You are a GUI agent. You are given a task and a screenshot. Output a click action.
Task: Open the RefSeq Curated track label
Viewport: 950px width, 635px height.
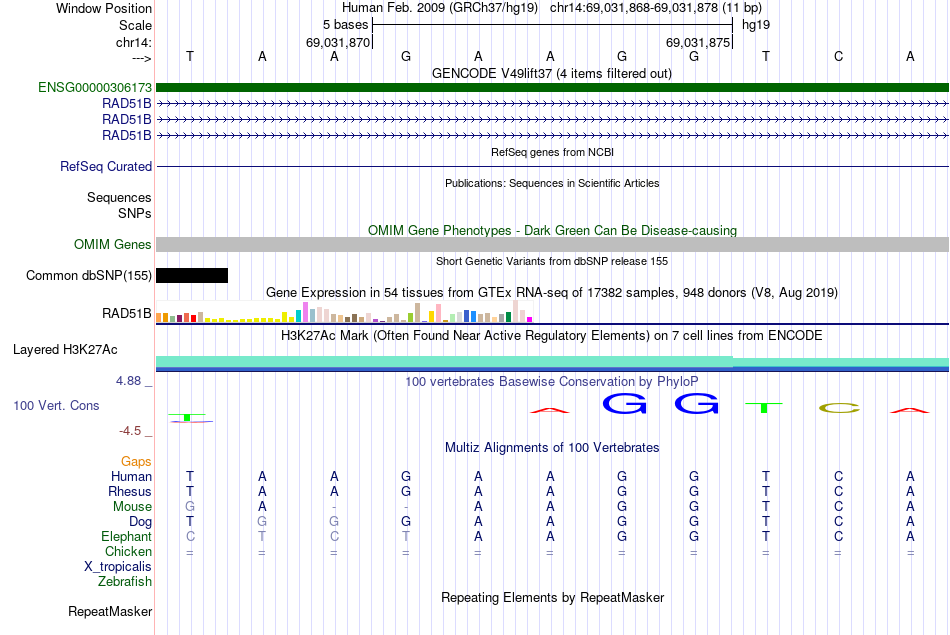coord(105,167)
